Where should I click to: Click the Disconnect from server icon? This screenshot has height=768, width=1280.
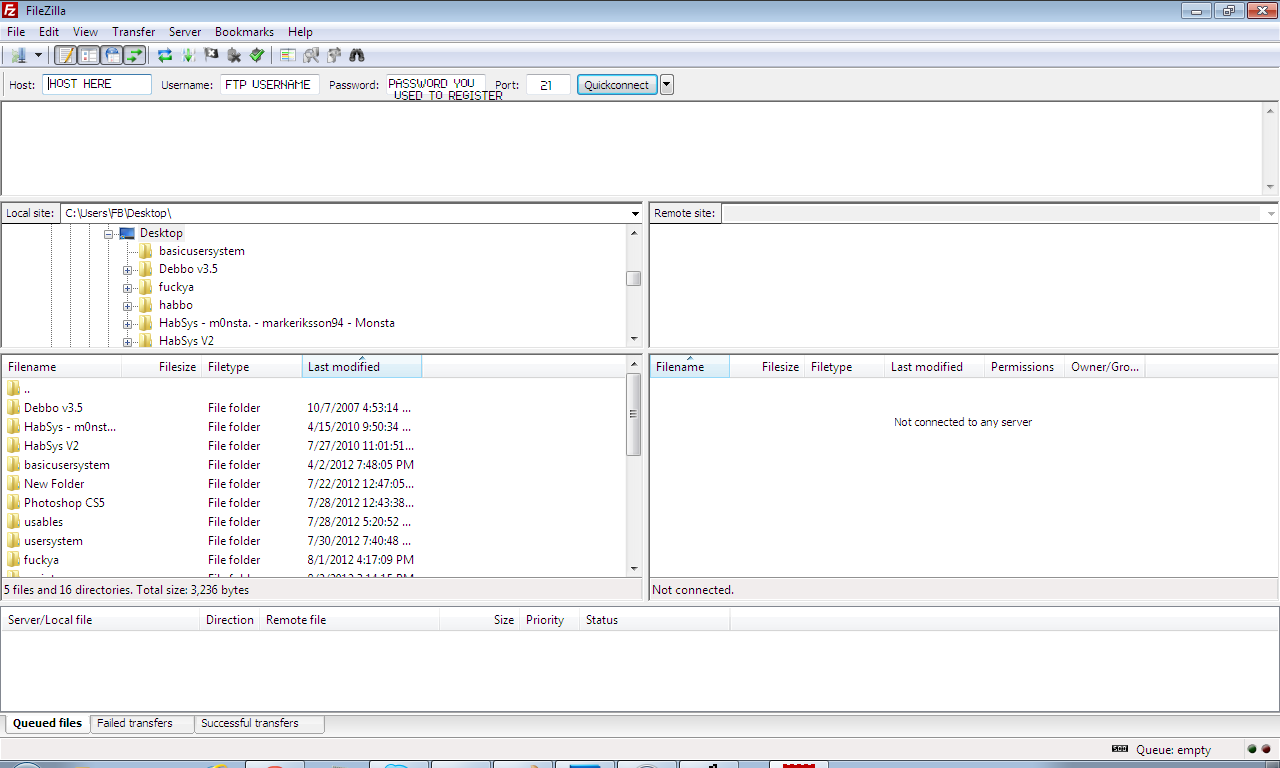[234, 55]
